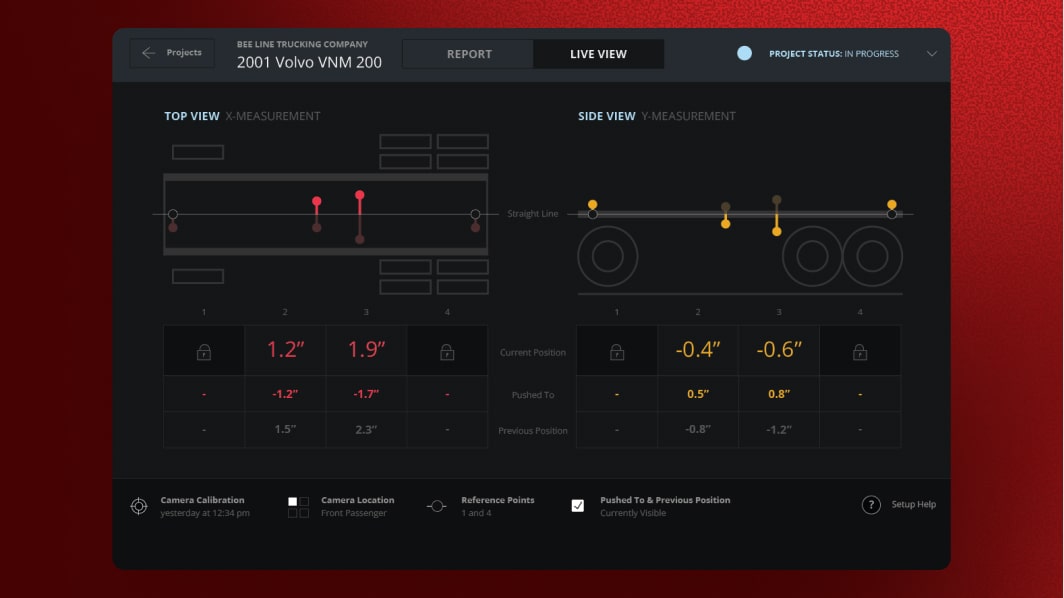This screenshot has height=598, width=1064.
Task: Open the Camera Location grid icon
Action: (x=299, y=507)
